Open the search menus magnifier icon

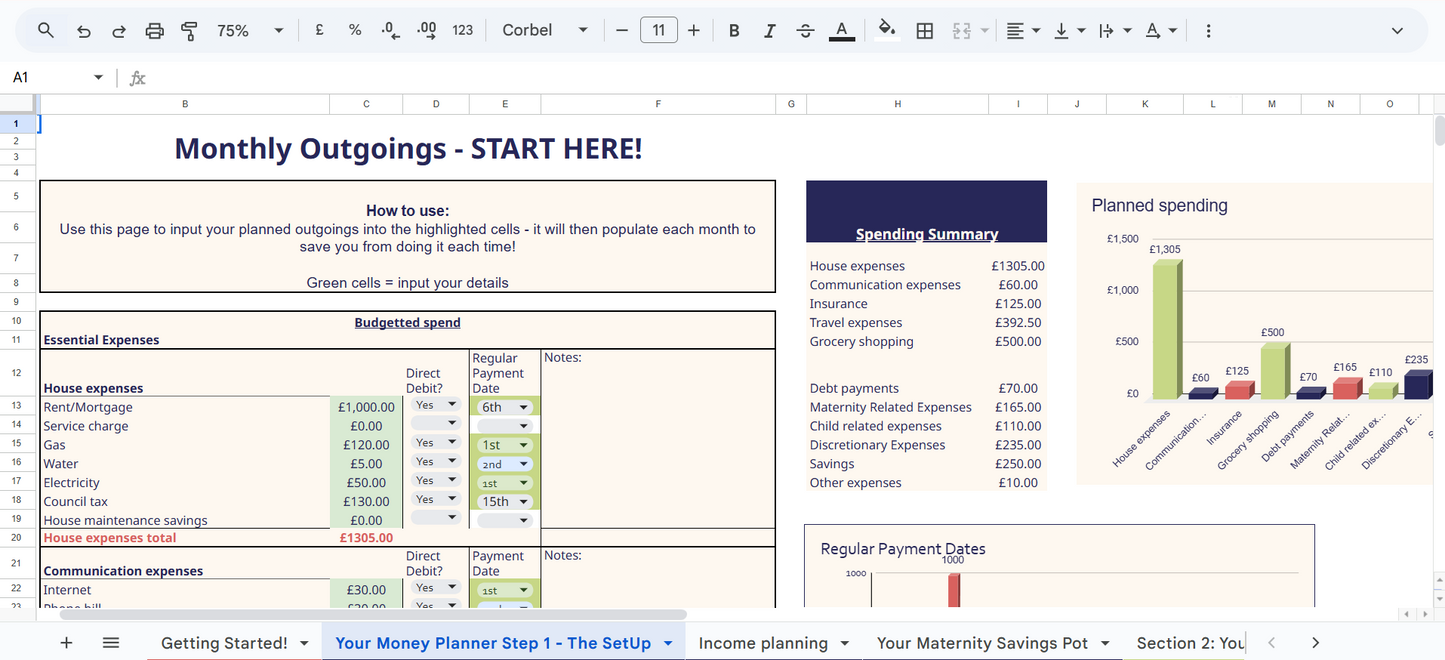pos(46,31)
